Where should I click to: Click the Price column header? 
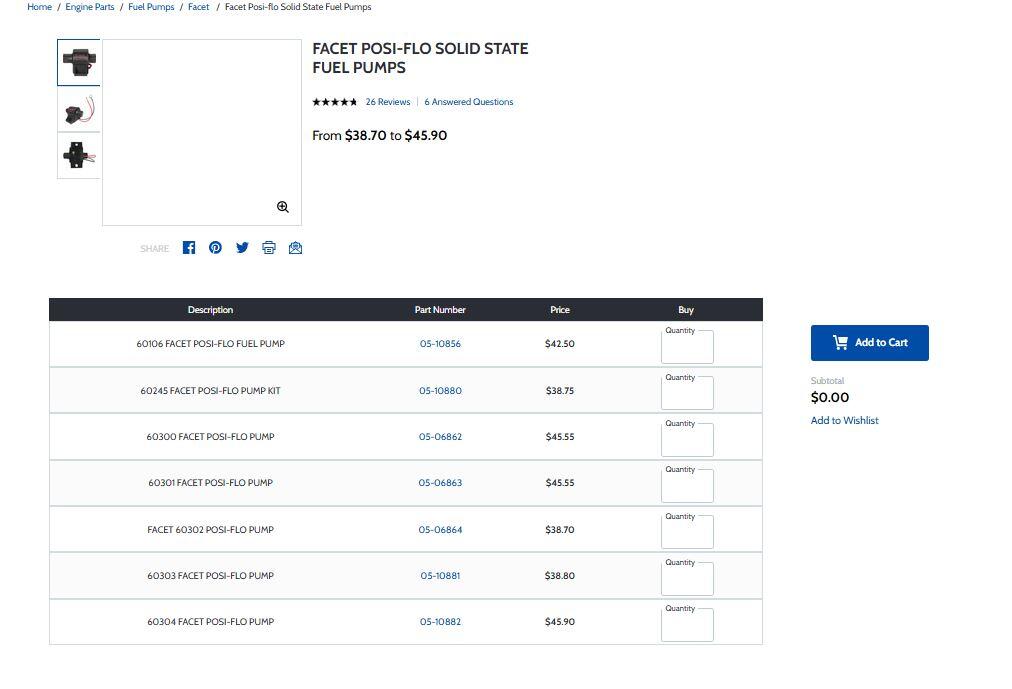click(x=560, y=310)
